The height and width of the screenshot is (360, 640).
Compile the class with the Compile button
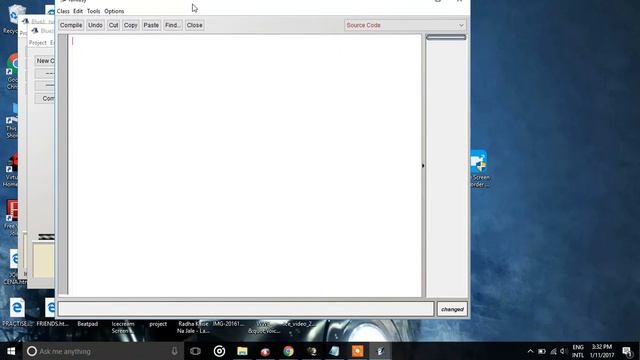tap(71, 25)
